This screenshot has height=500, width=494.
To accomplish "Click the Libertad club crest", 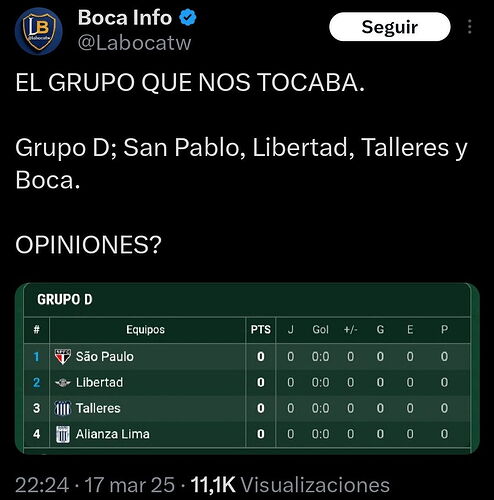I will tap(63, 383).
